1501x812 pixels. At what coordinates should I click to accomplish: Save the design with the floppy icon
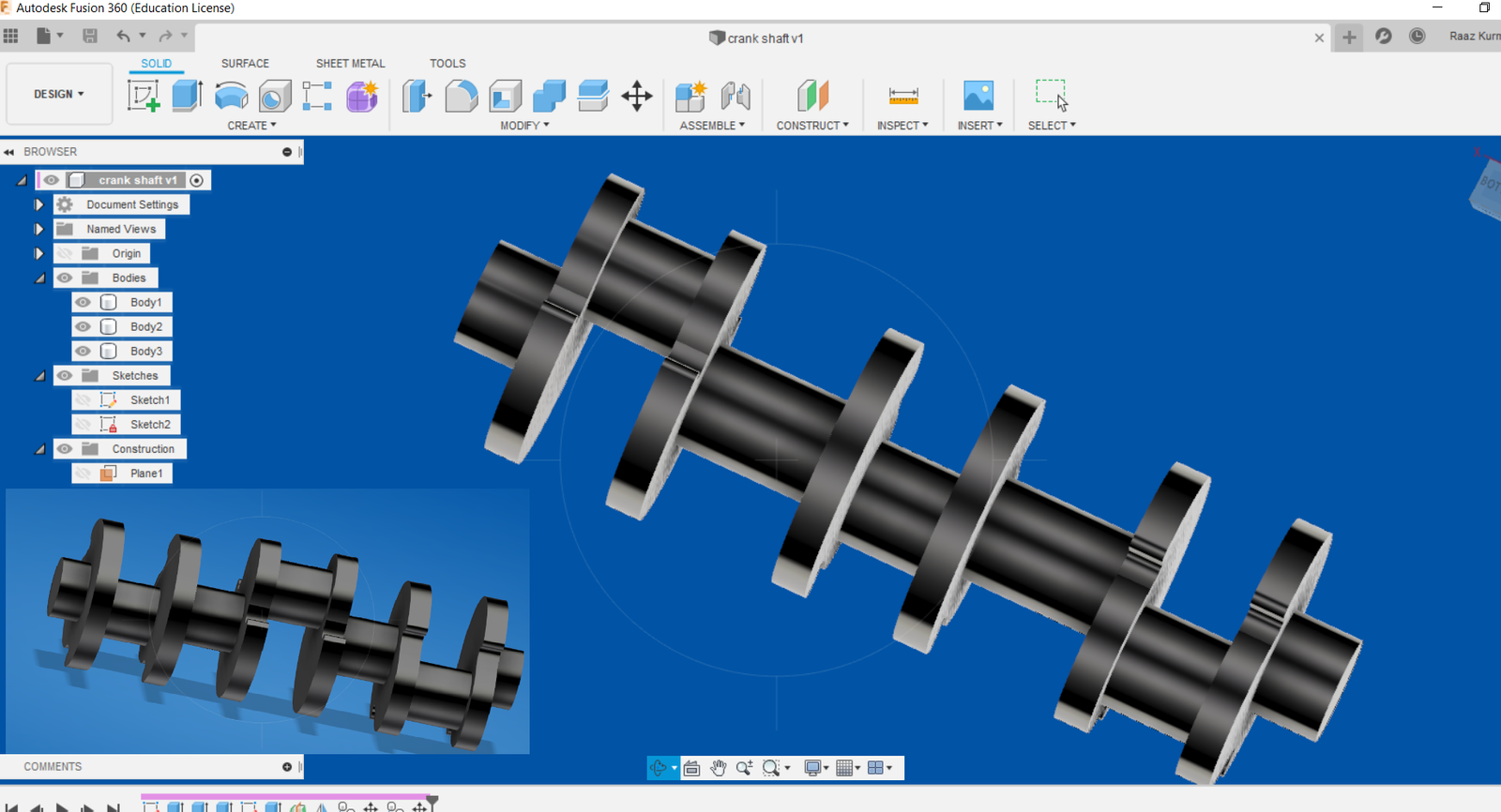pos(90,36)
